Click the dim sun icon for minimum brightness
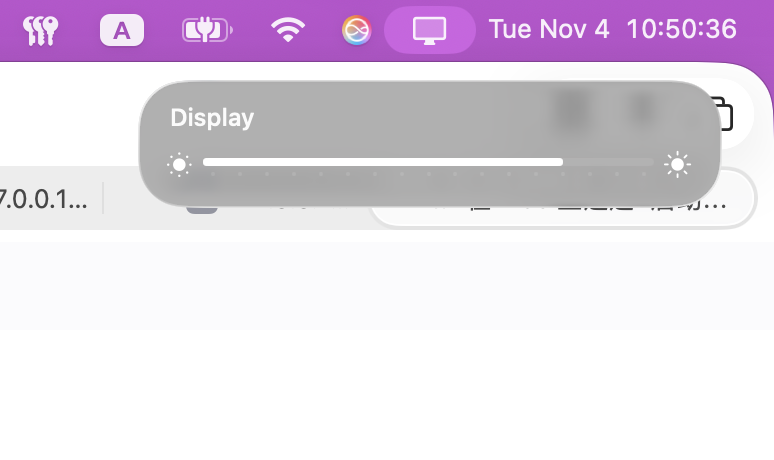 click(x=179, y=164)
